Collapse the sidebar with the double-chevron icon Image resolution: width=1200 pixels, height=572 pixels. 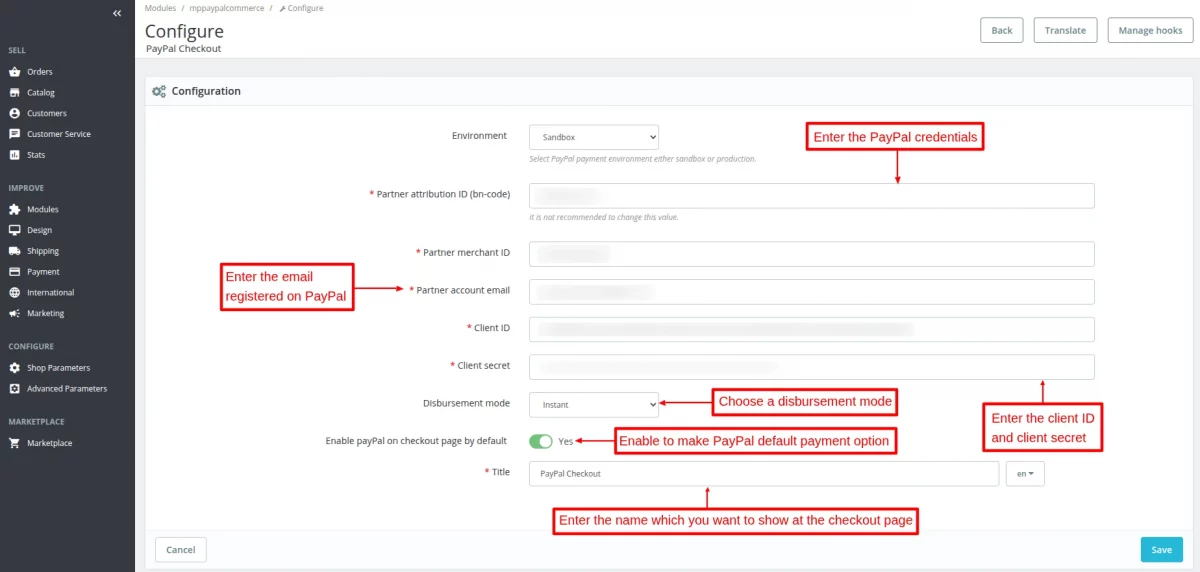coord(117,13)
